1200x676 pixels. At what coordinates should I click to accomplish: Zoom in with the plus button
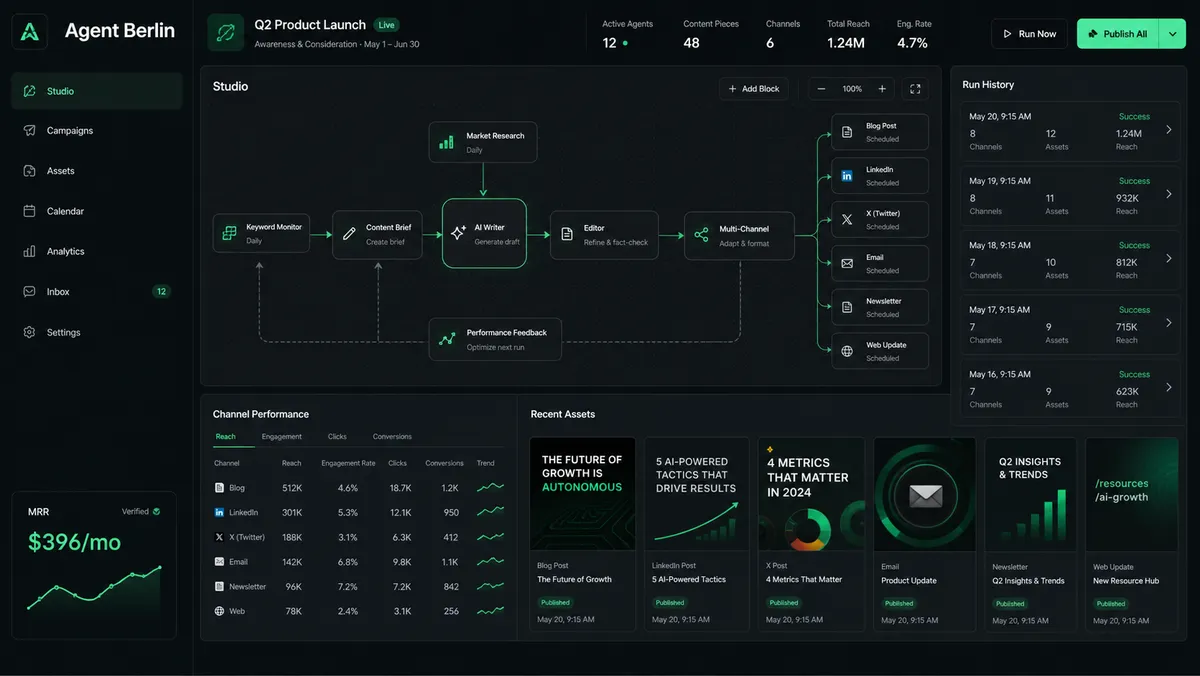point(882,89)
